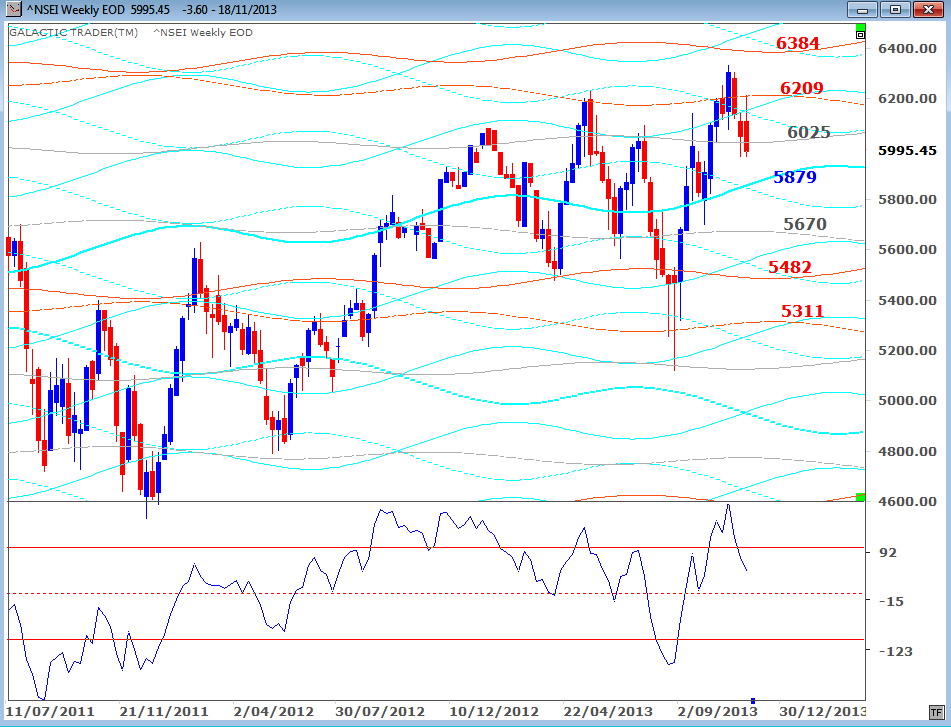951x727 pixels.
Task: Maximize the NSEI Weekly EOD window
Action: pos(895,10)
